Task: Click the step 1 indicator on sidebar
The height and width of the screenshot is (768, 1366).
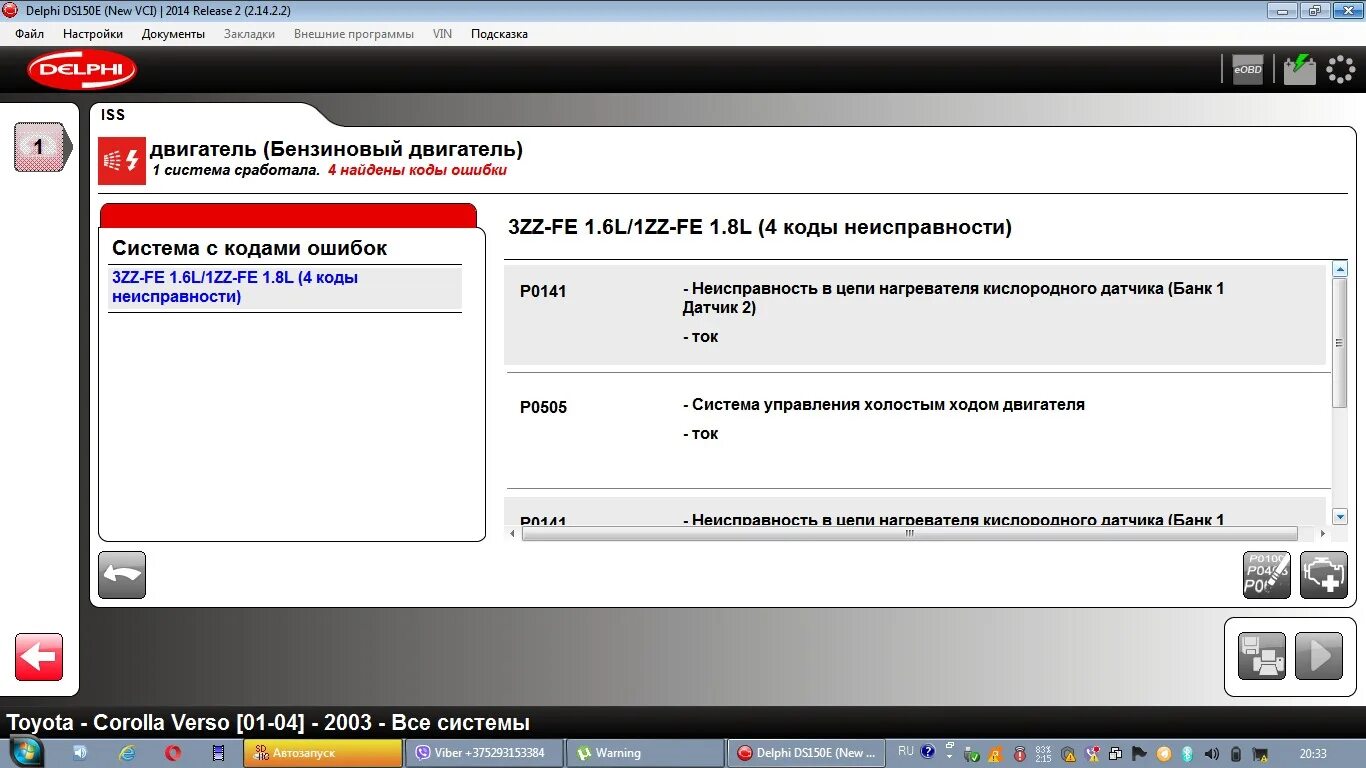Action: (42, 148)
